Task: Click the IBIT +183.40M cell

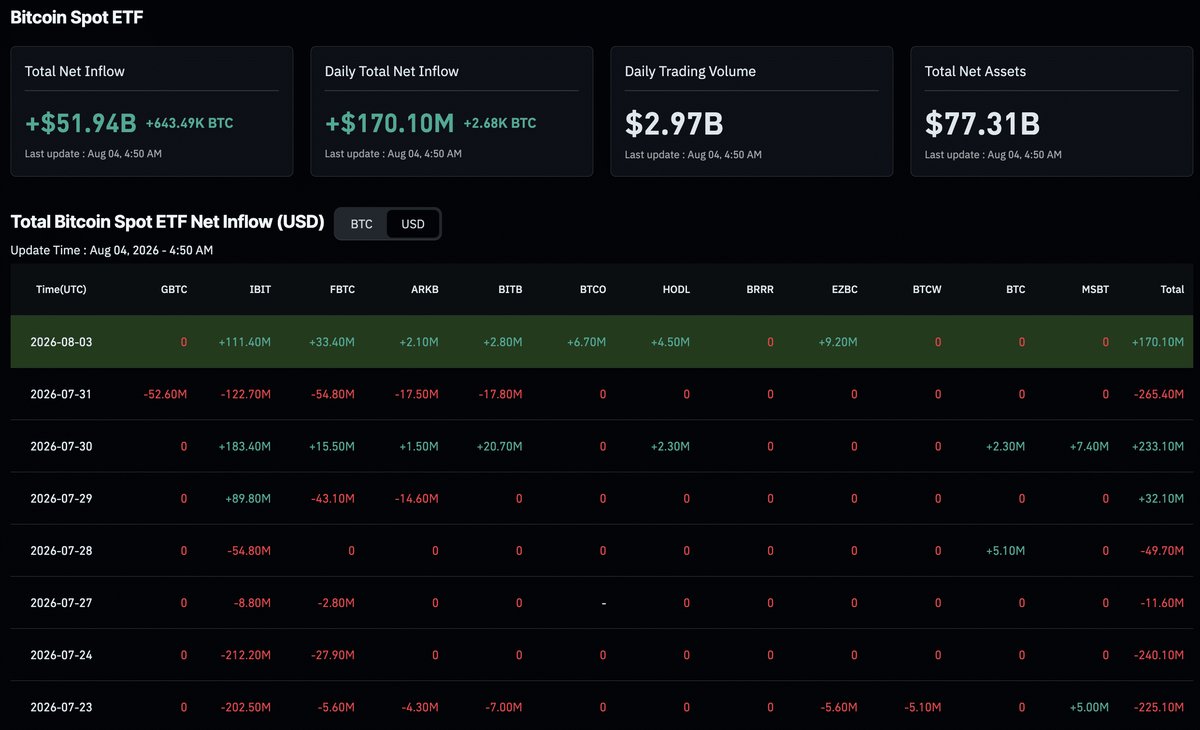Action: tap(245, 446)
